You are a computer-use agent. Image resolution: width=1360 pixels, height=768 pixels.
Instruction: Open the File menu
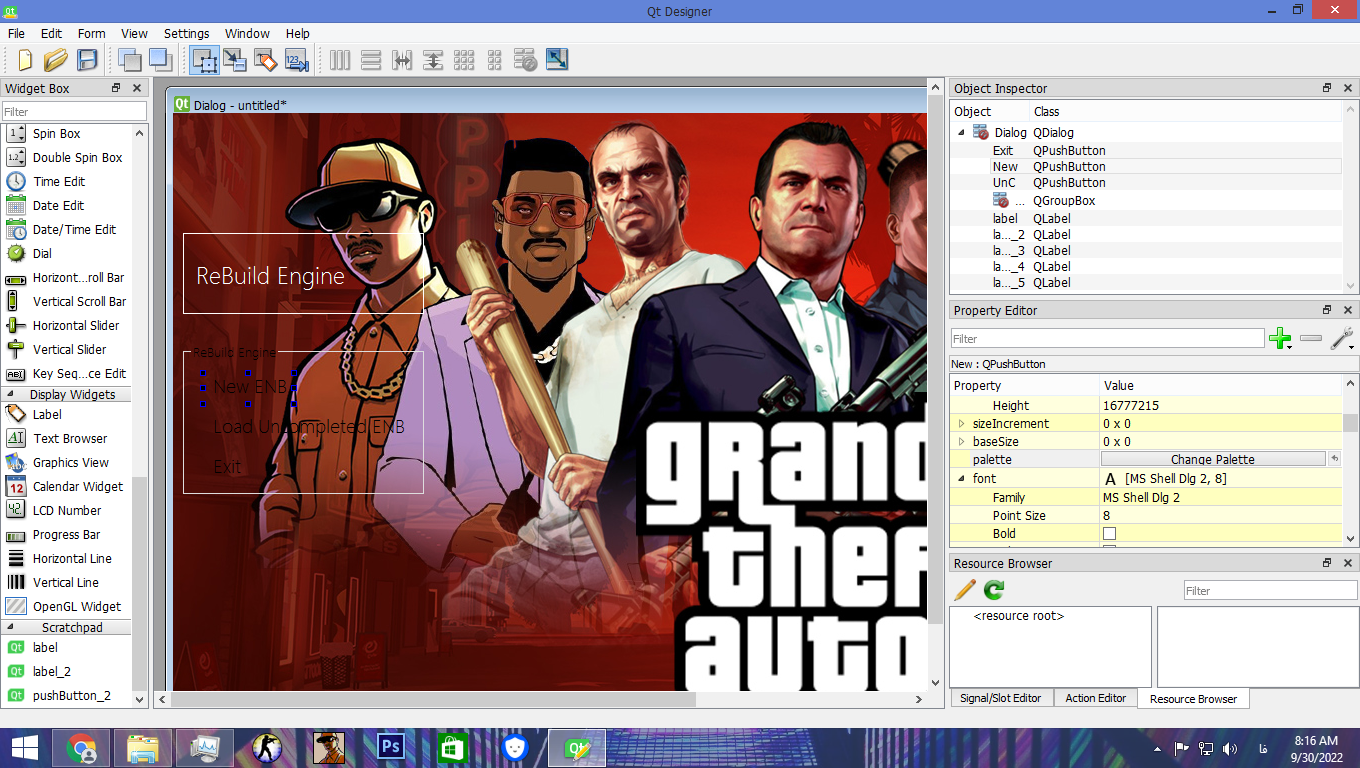[16, 33]
